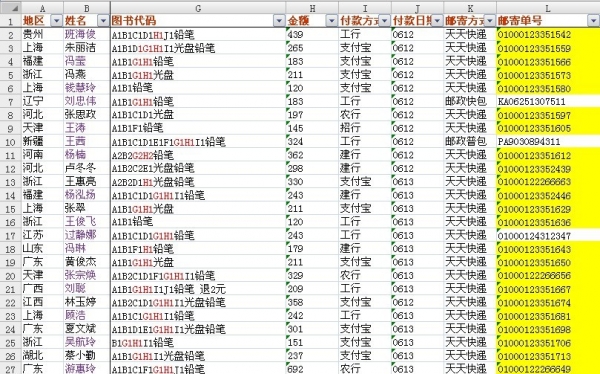
Task: Open filter dropdown for 付款日期 column
Action: tap(437, 21)
